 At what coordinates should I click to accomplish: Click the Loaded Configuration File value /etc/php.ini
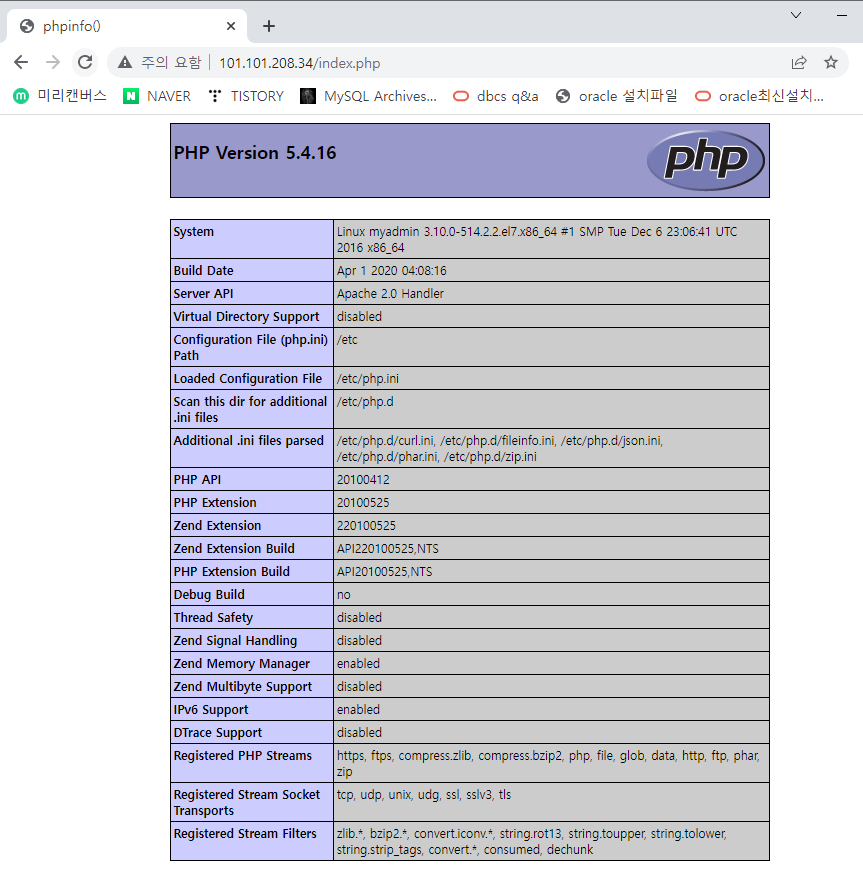(x=368, y=379)
